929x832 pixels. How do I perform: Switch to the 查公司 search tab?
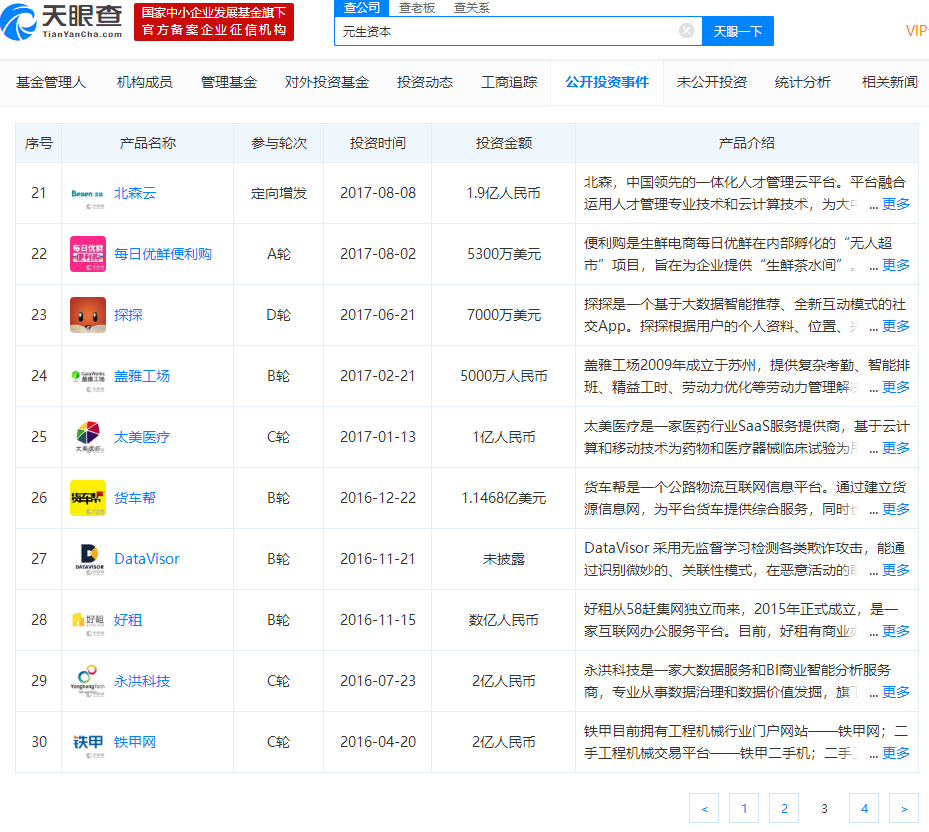(361, 8)
